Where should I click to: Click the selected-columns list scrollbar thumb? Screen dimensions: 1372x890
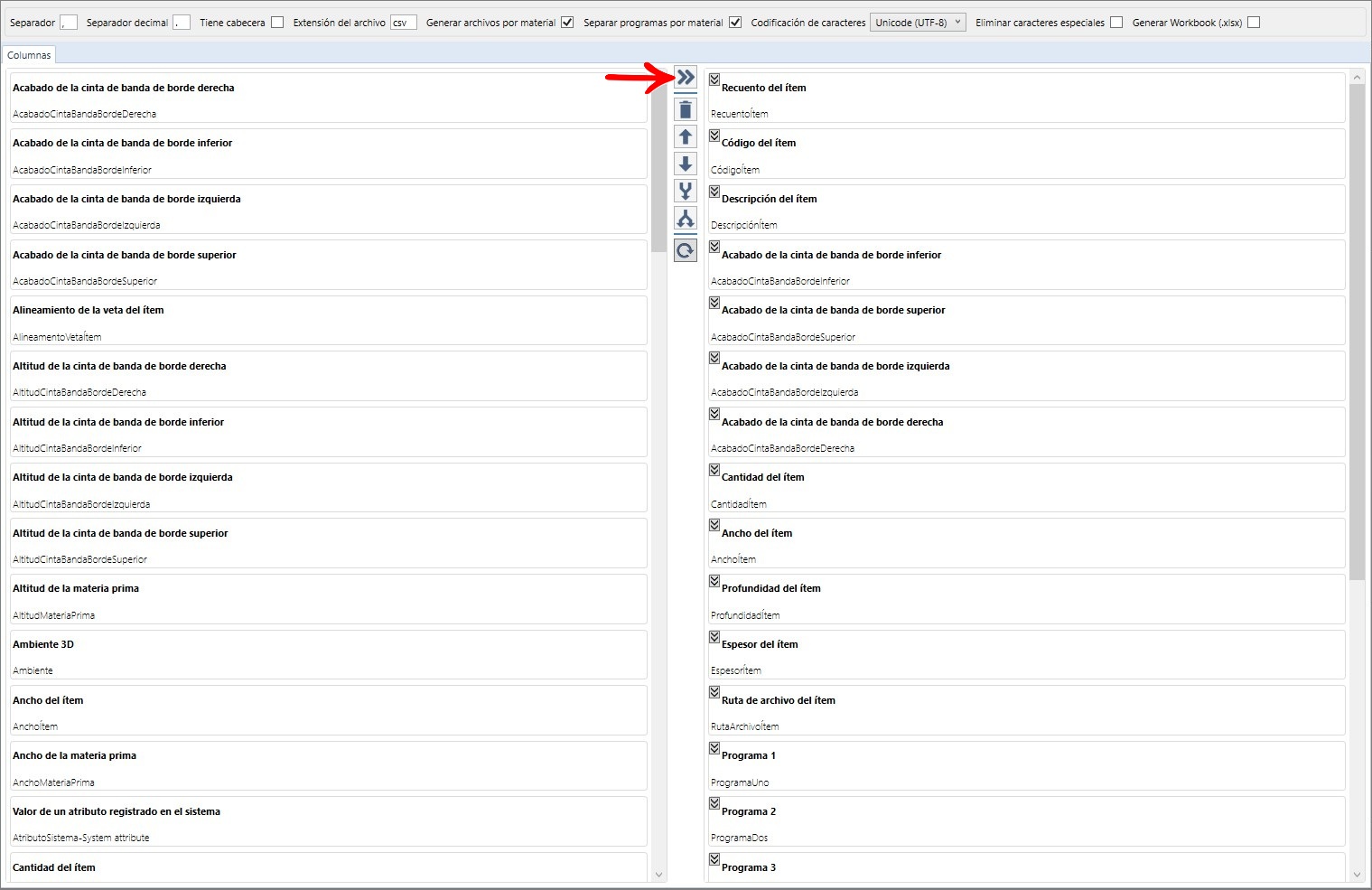(1357, 332)
